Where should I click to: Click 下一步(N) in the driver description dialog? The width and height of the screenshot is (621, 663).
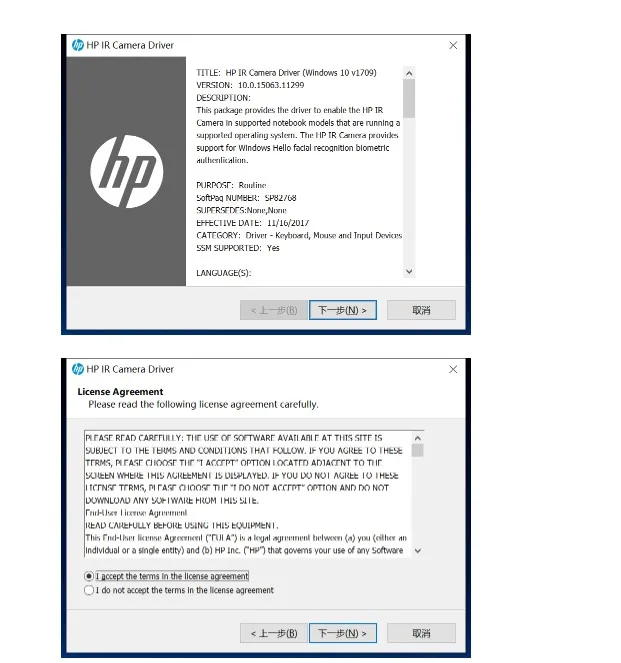point(343,310)
